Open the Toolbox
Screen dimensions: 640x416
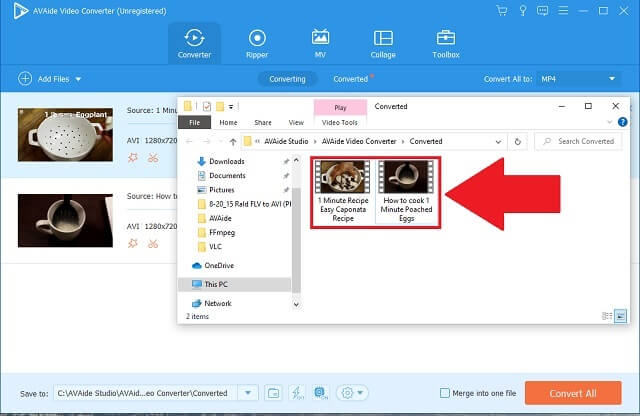click(x=445, y=43)
